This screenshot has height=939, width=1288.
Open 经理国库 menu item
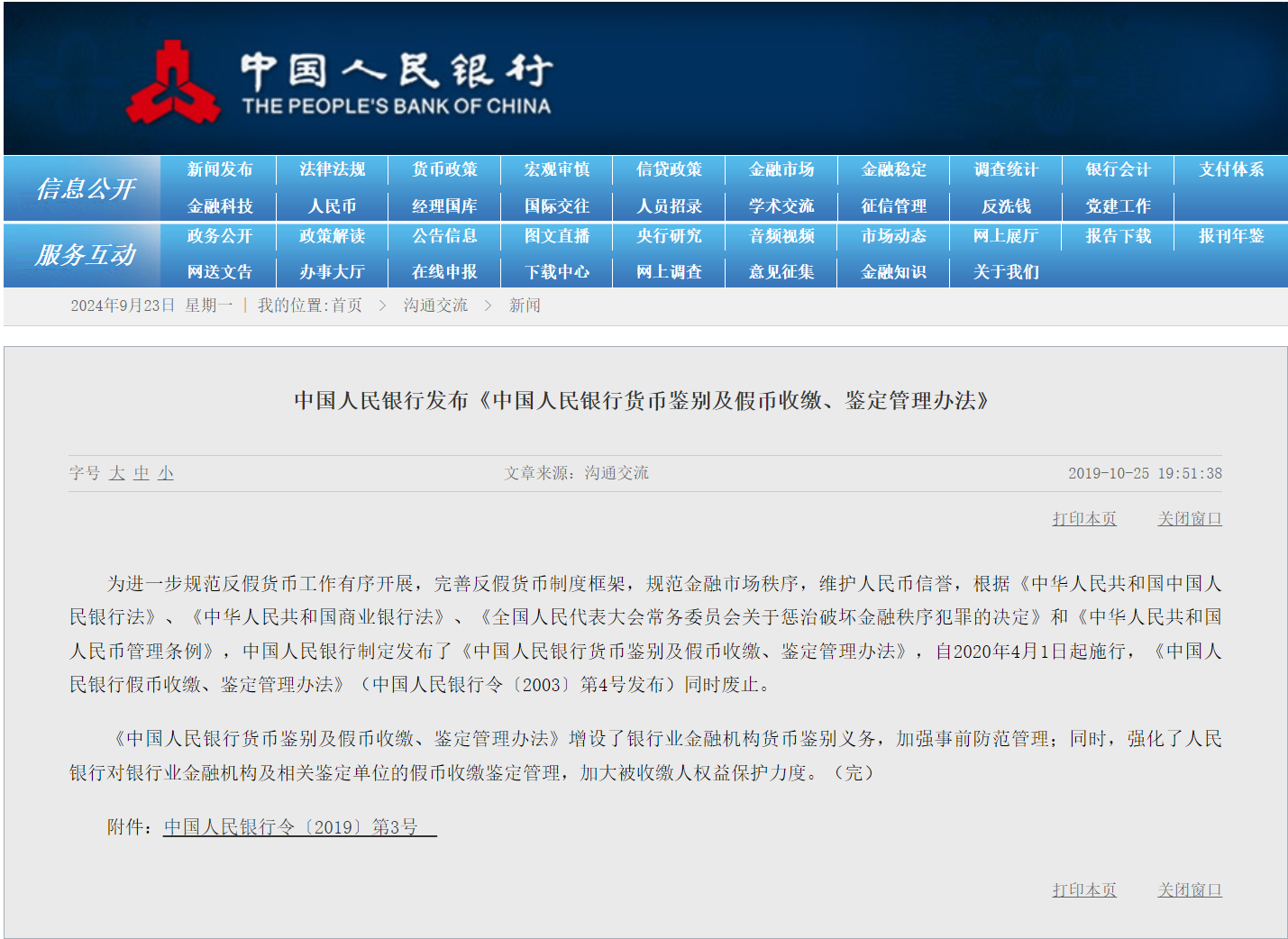point(444,206)
